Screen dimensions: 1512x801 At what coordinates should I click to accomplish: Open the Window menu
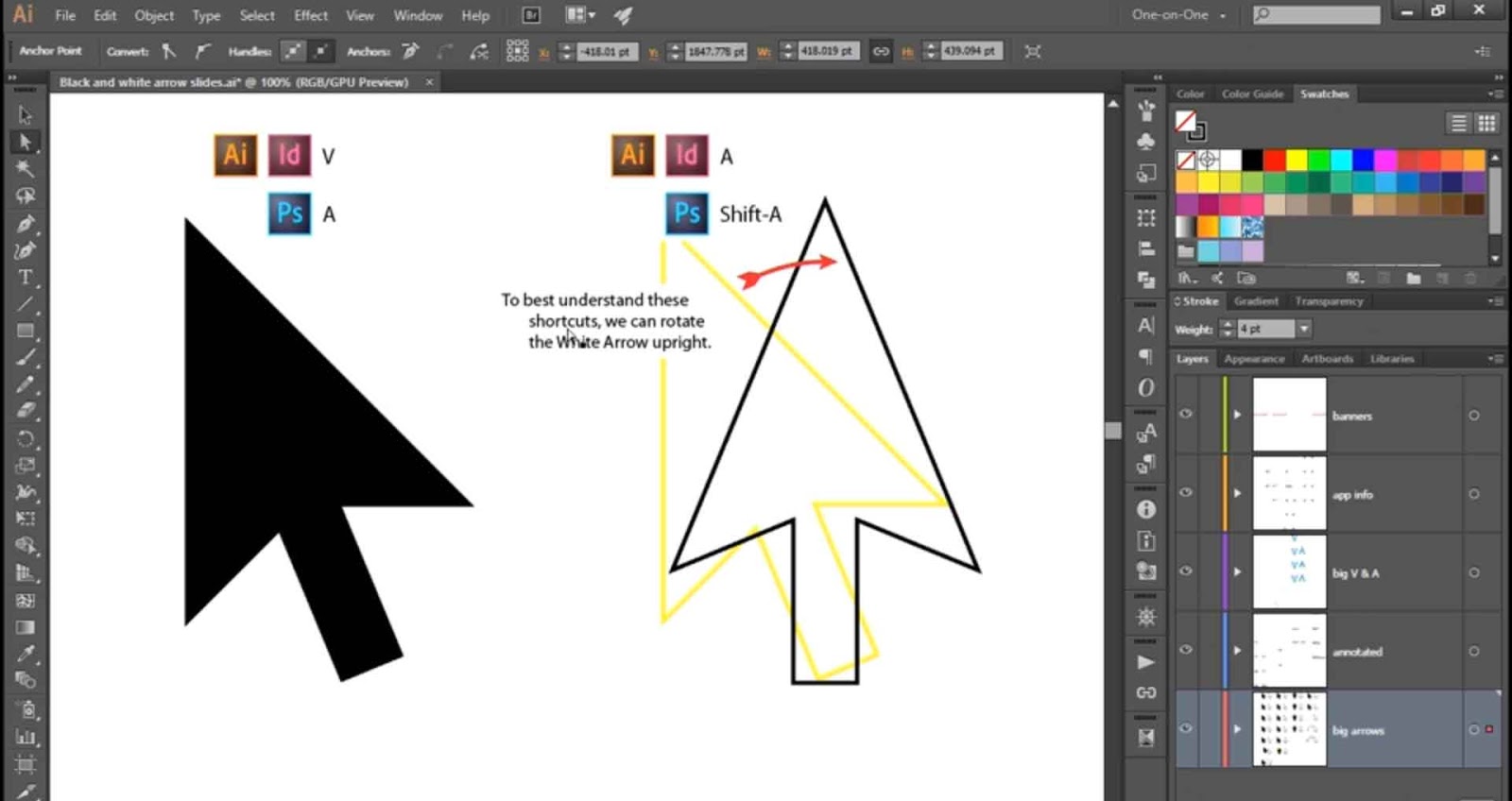point(418,15)
